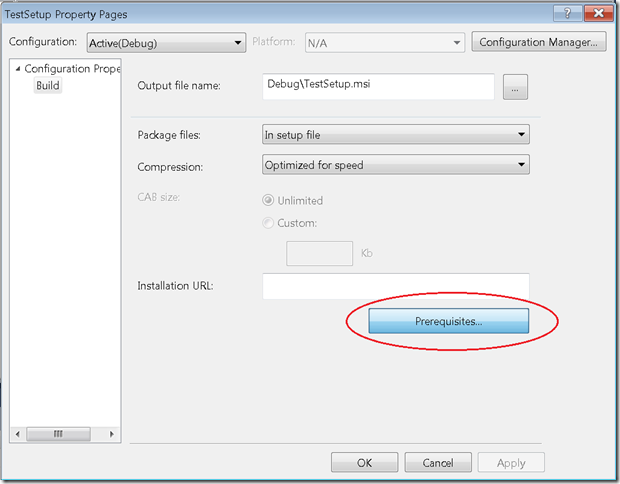Click the tree scrollbar left arrow
The width and height of the screenshot is (620, 484).
pos(18,434)
